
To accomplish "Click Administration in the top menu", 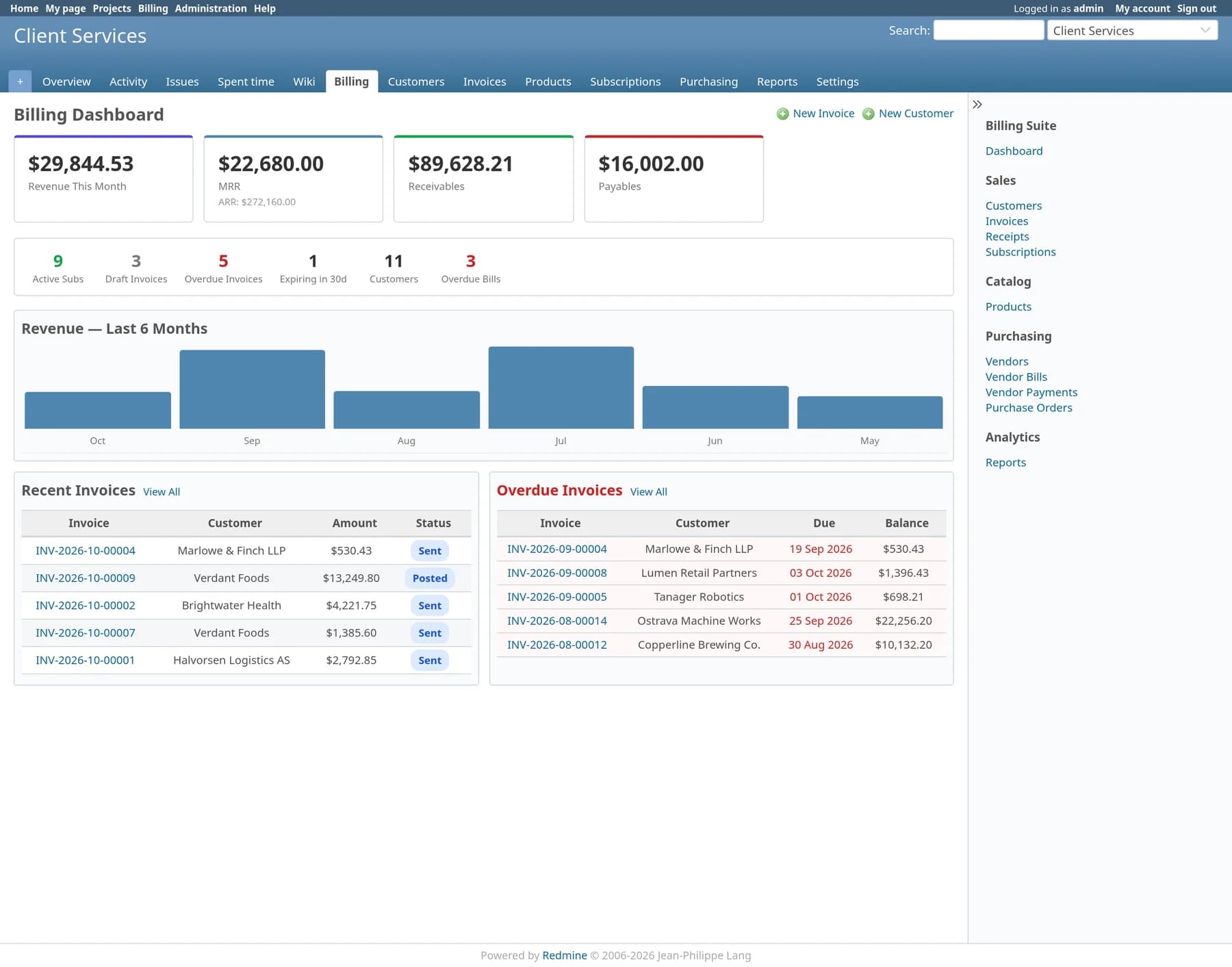I will (x=211, y=8).
